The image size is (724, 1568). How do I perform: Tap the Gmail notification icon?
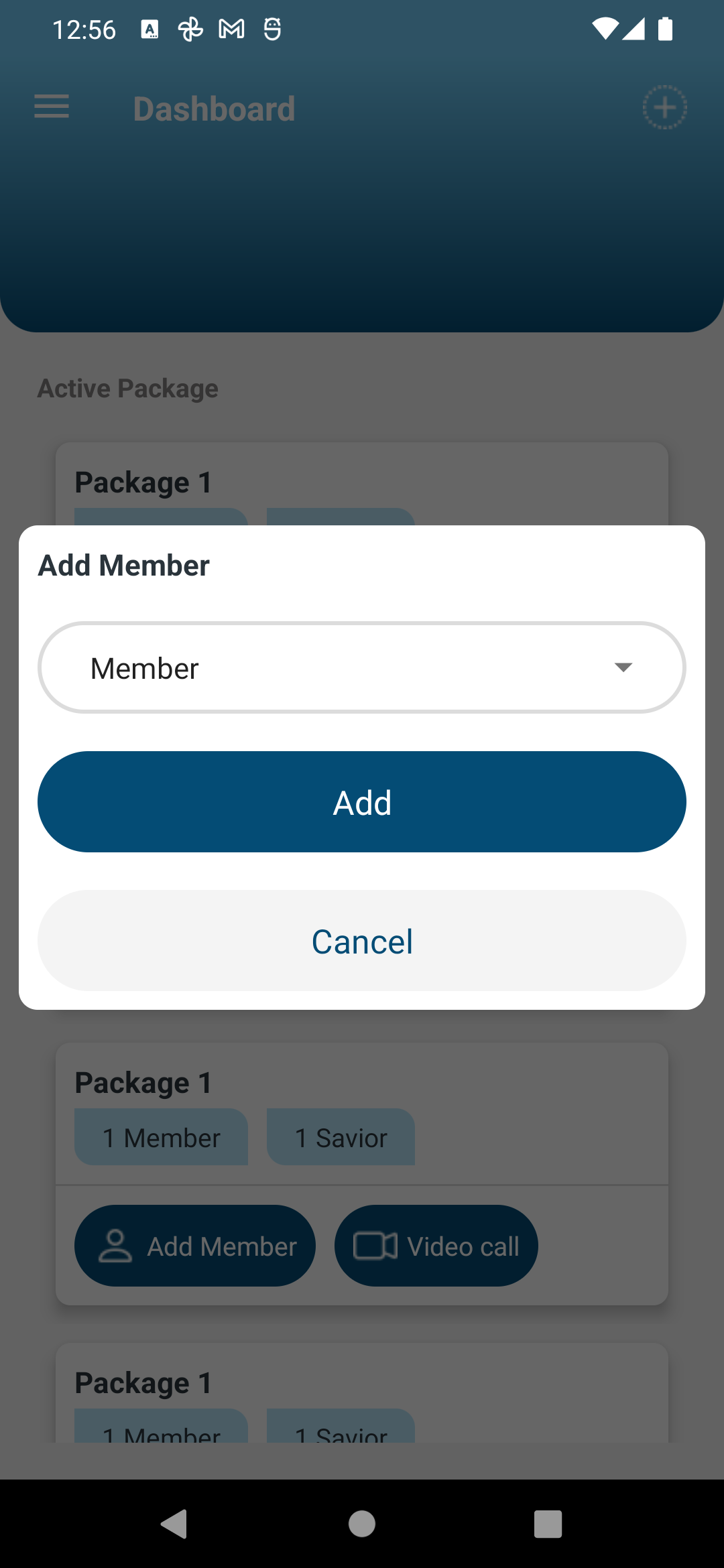click(231, 29)
